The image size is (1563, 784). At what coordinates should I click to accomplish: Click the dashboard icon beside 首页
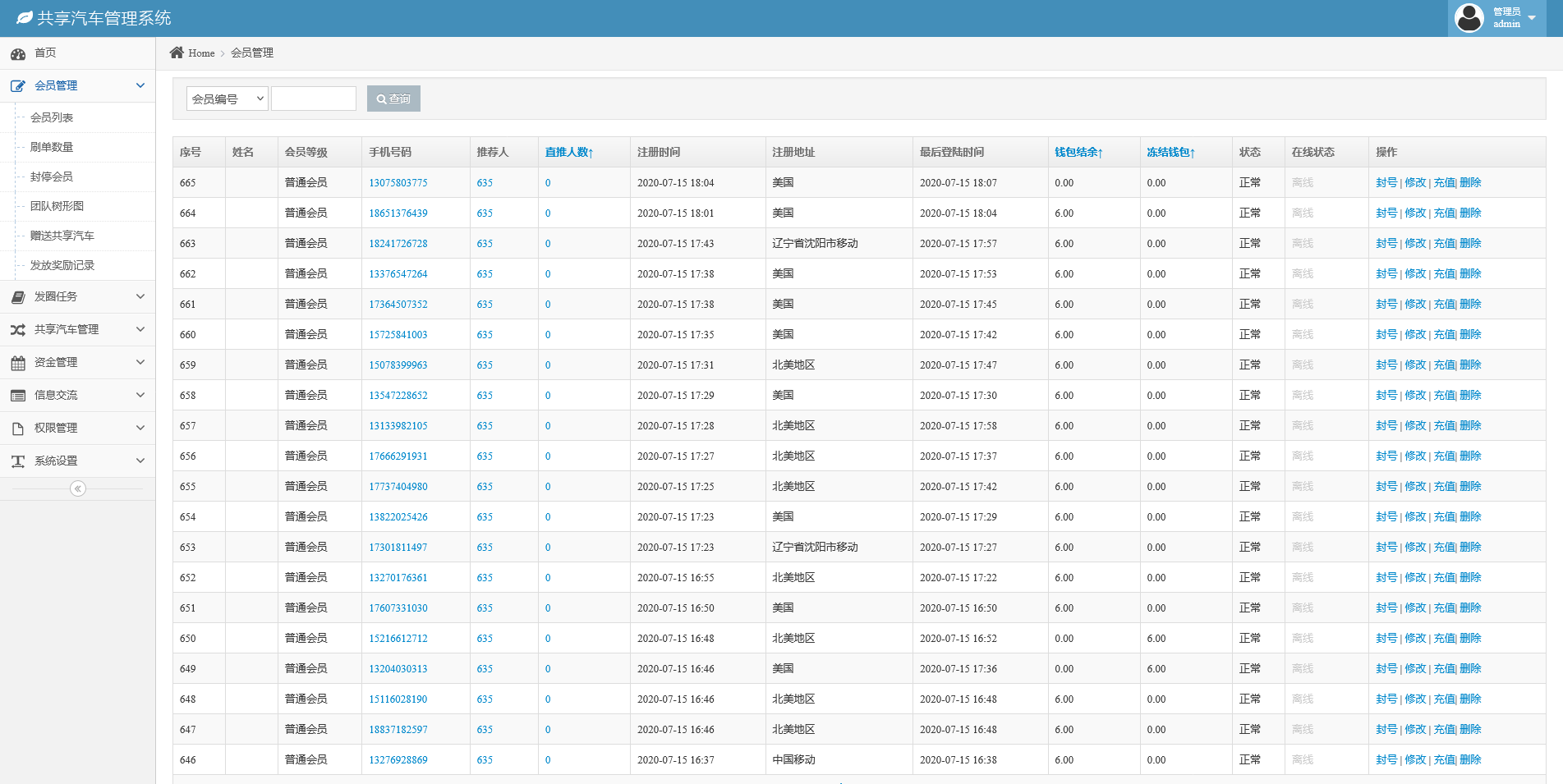pos(18,54)
